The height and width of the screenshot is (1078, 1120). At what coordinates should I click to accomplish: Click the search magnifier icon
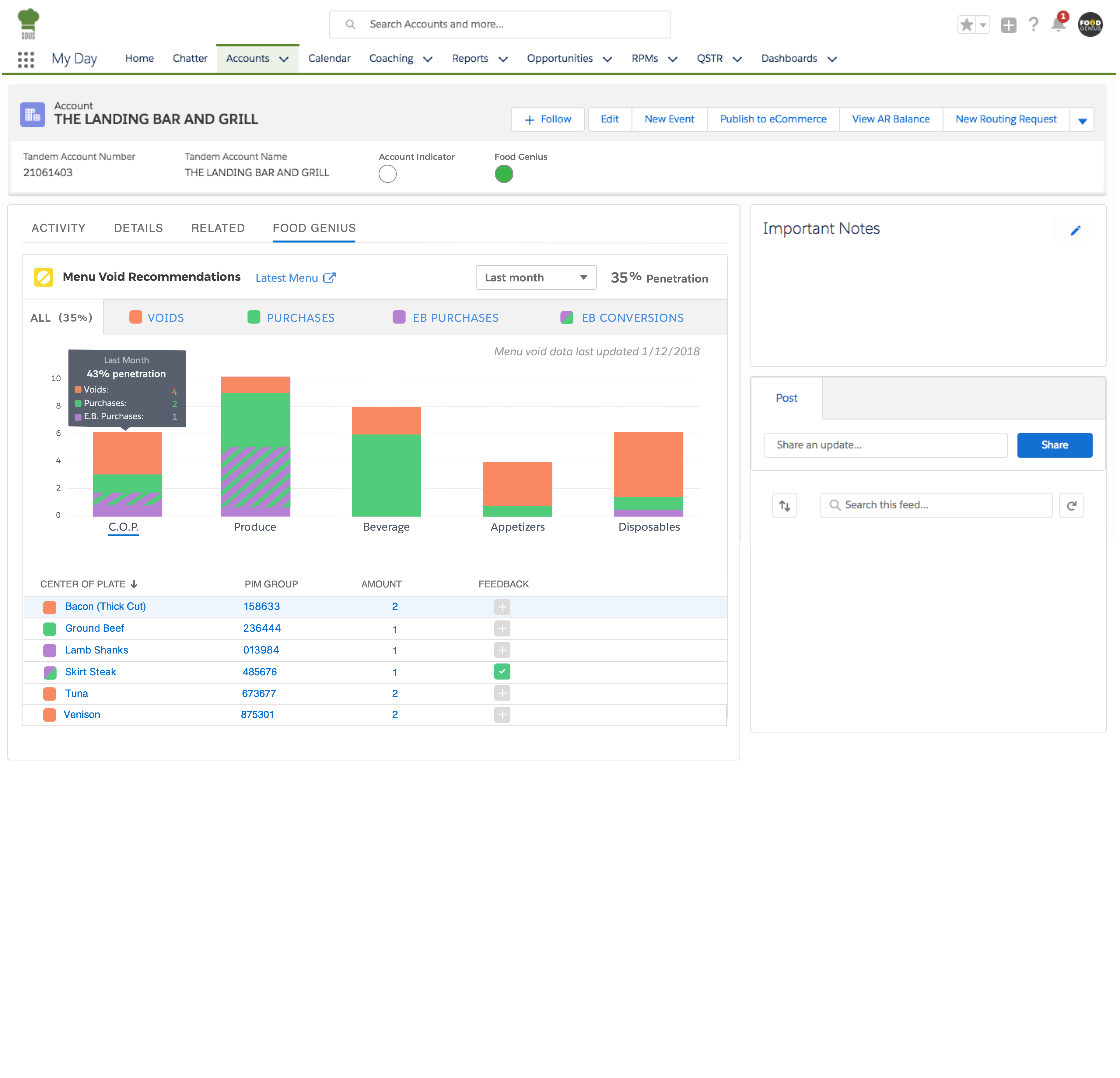(351, 25)
